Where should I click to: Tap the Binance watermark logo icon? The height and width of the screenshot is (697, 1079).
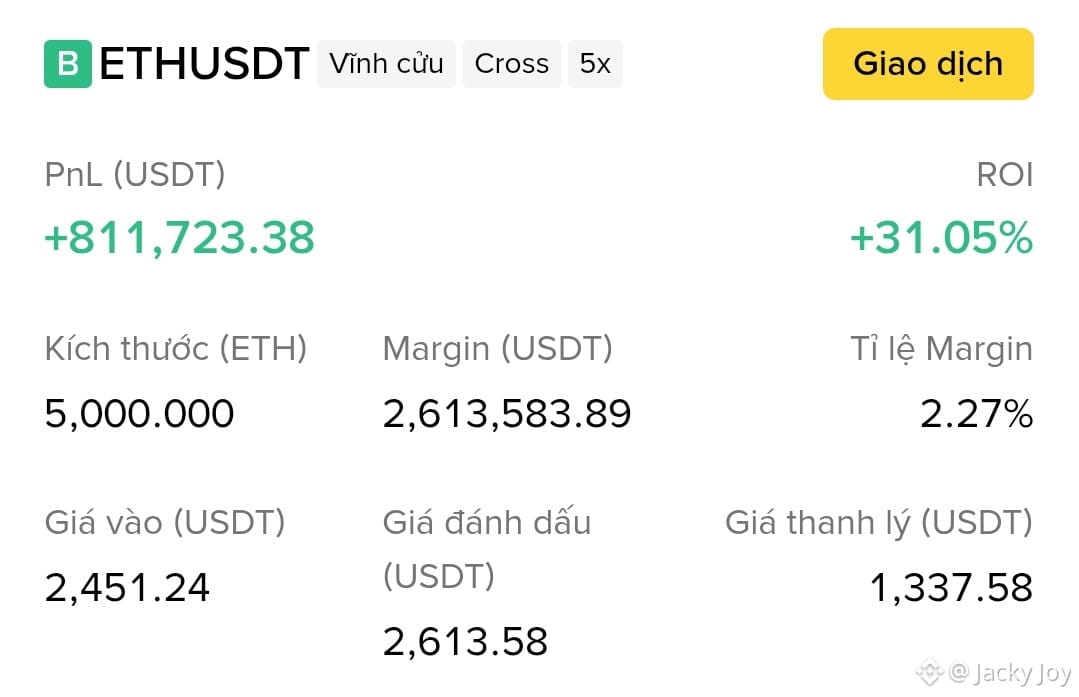click(929, 672)
